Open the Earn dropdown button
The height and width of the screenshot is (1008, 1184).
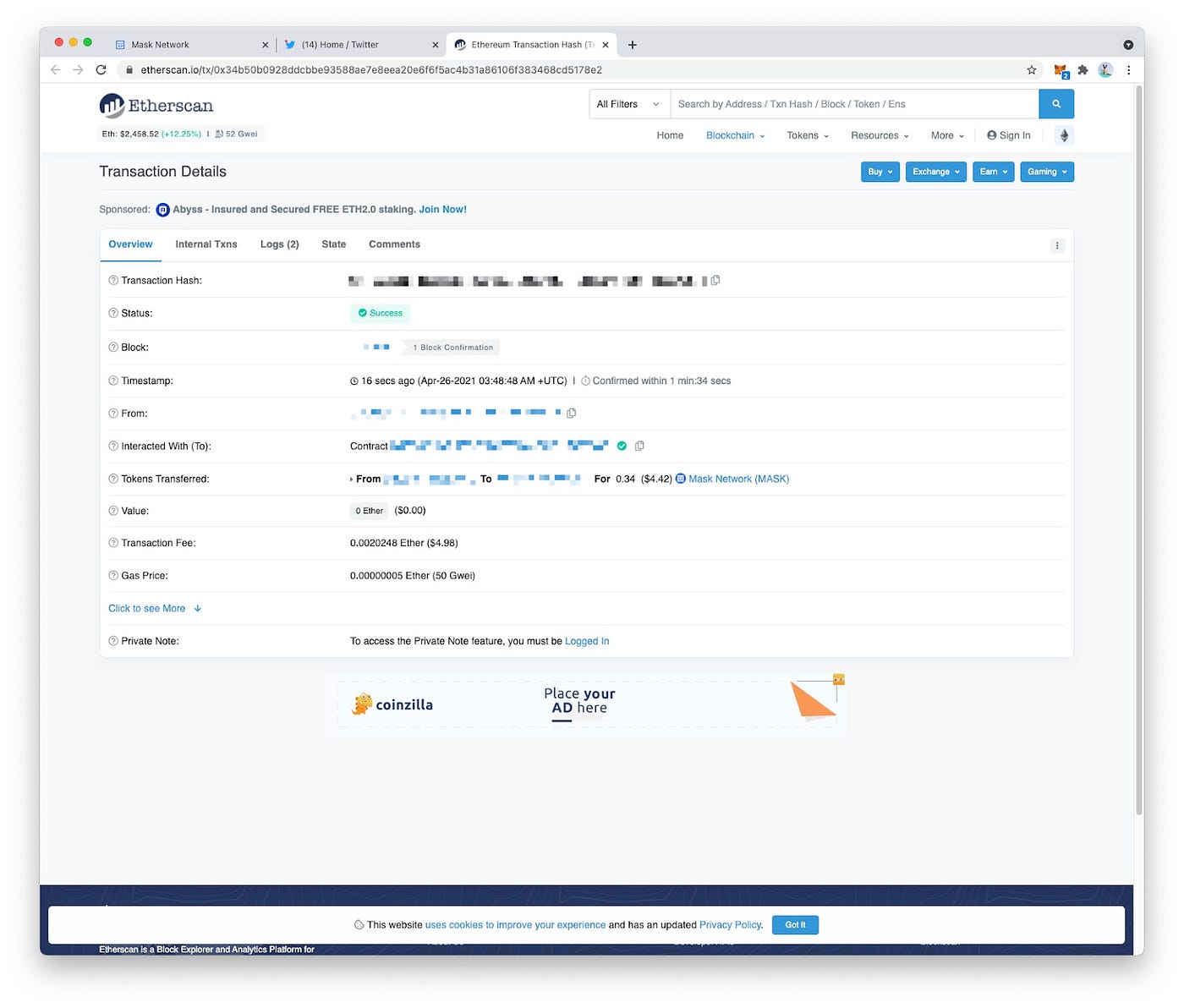[x=993, y=172]
